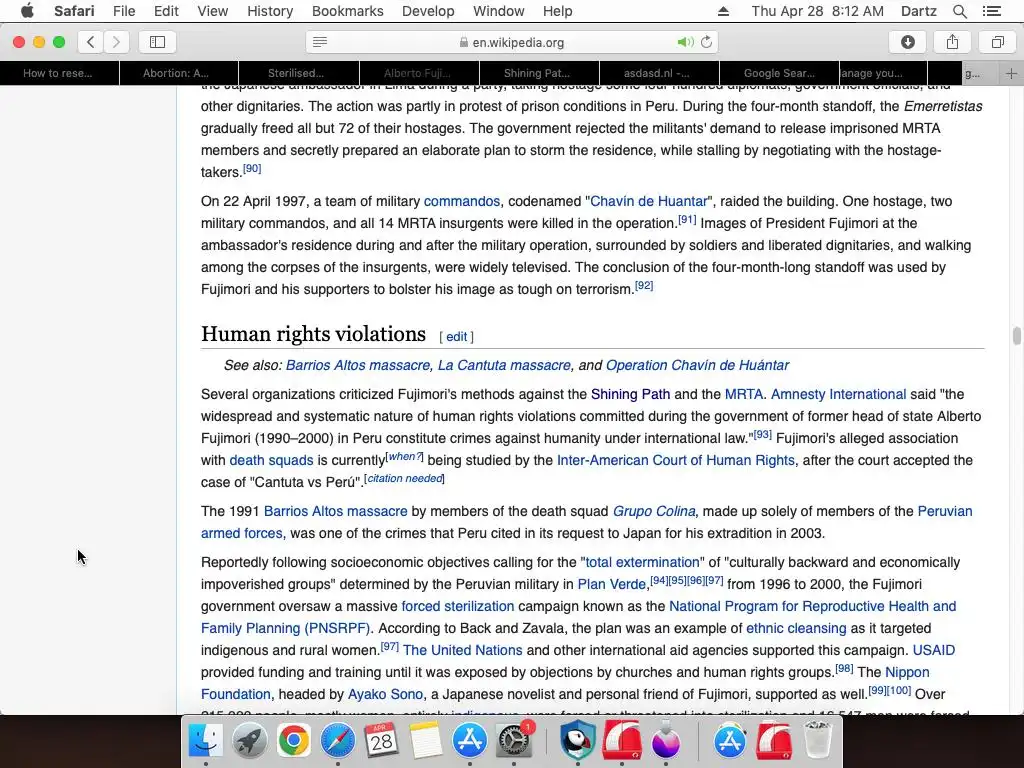The width and height of the screenshot is (1024, 768).
Task: Open the 'death squads' link
Action: [271, 460]
